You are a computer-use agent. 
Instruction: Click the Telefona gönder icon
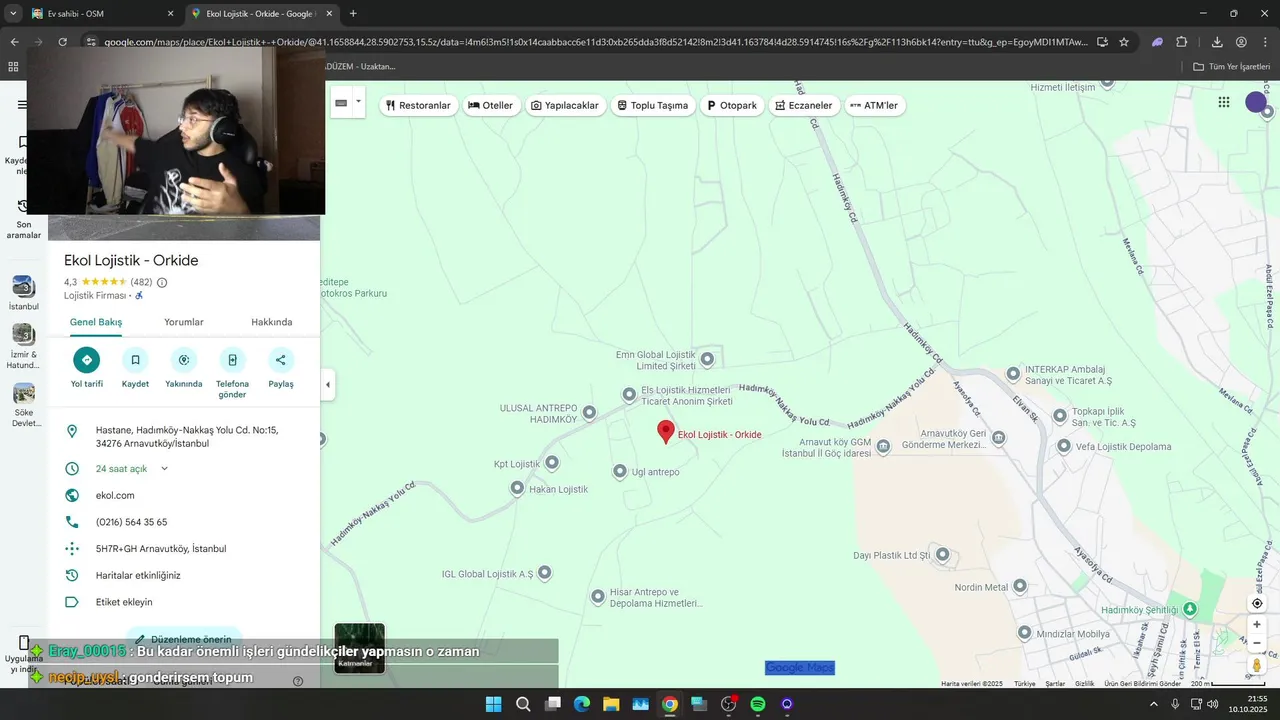[x=232, y=360]
